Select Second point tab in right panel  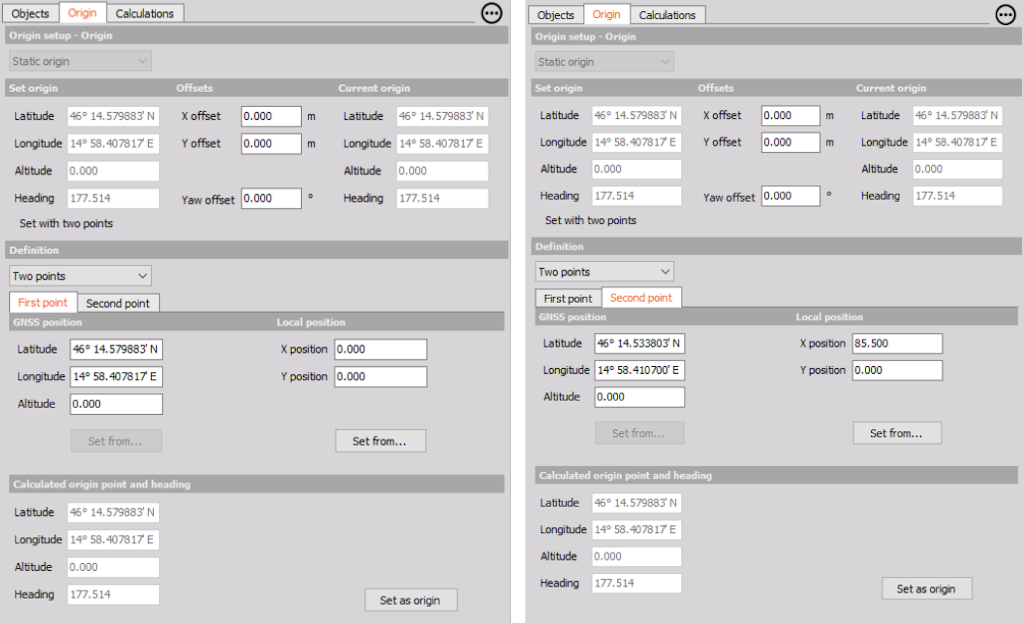tap(641, 297)
